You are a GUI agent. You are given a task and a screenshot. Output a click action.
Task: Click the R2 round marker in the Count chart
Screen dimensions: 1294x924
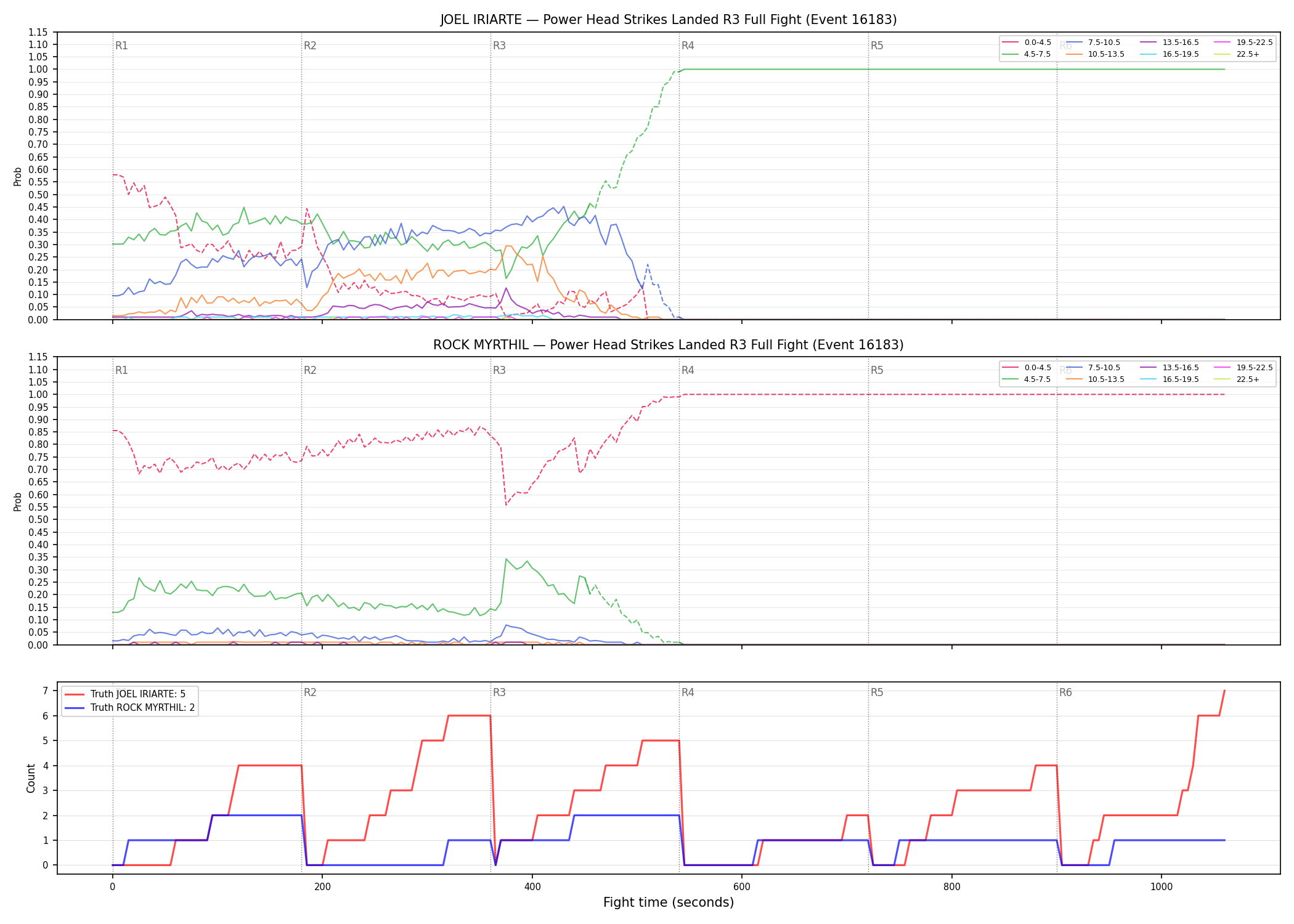coord(310,692)
